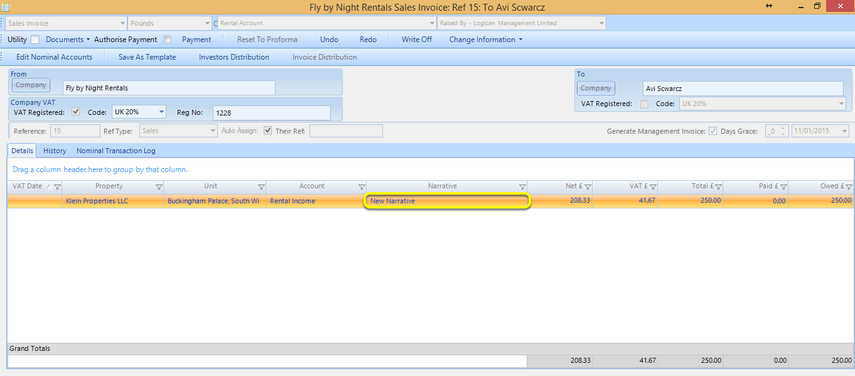Open the Nominal Transaction Log tab
This screenshot has width=855, height=376.
coord(116,151)
